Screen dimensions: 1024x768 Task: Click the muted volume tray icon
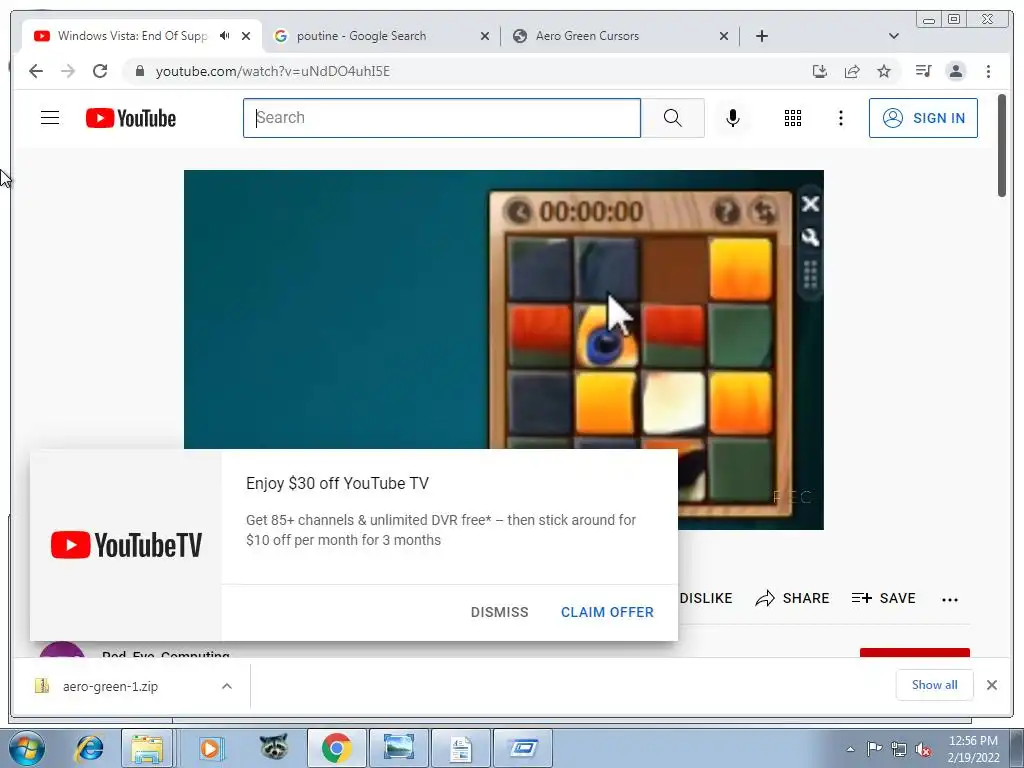coord(923,749)
